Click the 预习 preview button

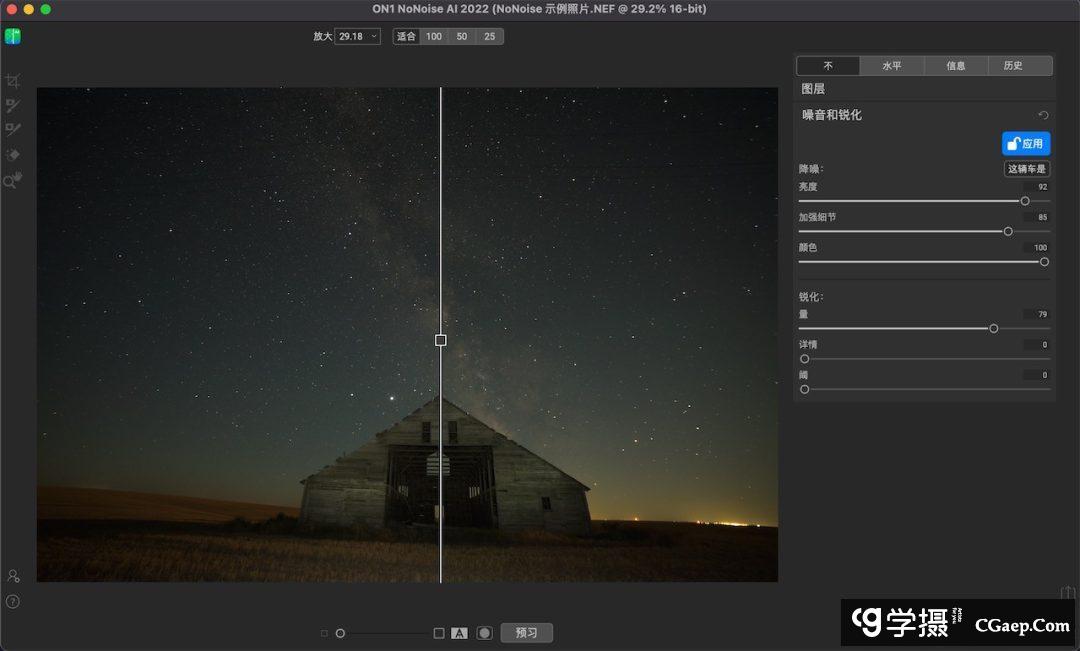tap(526, 633)
